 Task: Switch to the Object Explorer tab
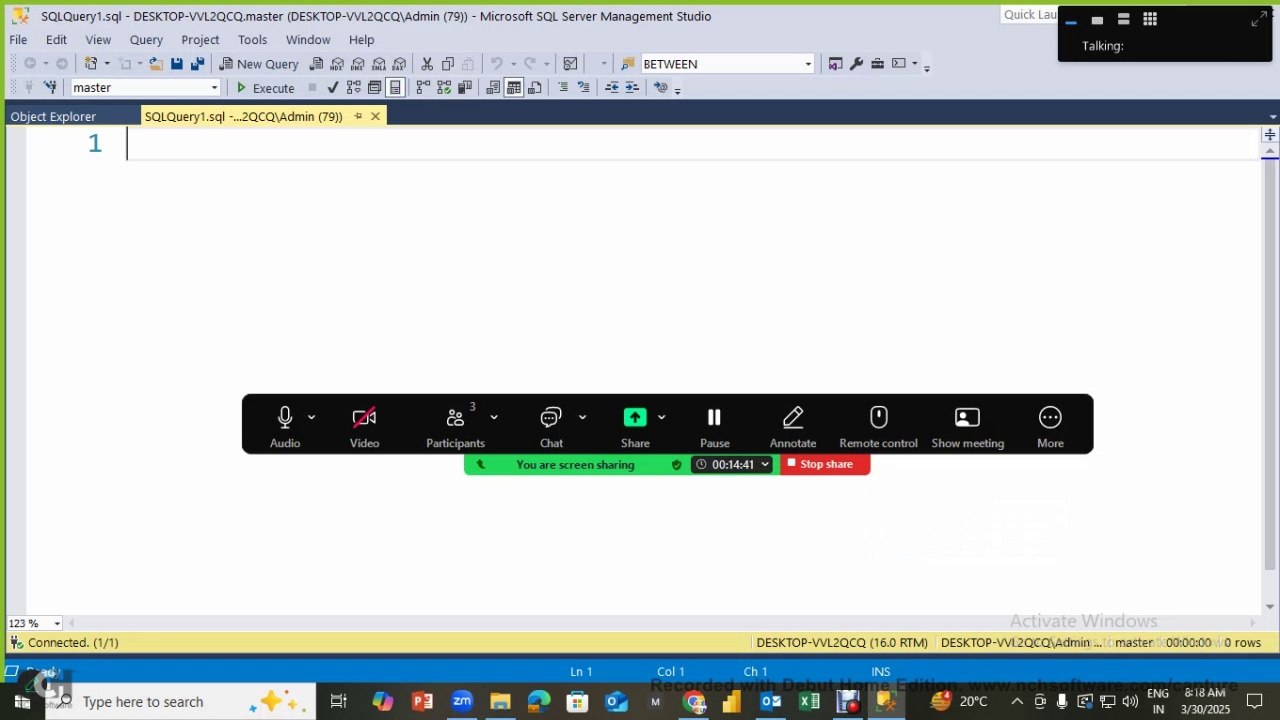click(53, 117)
